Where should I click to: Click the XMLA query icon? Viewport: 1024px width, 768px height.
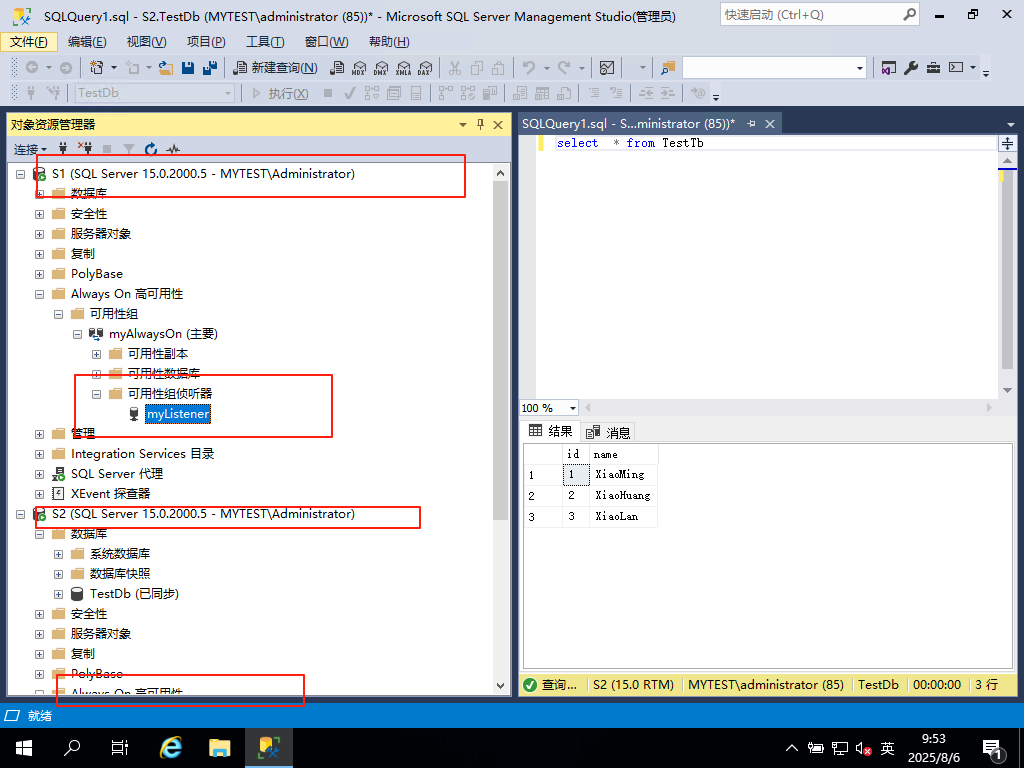tap(404, 67)
